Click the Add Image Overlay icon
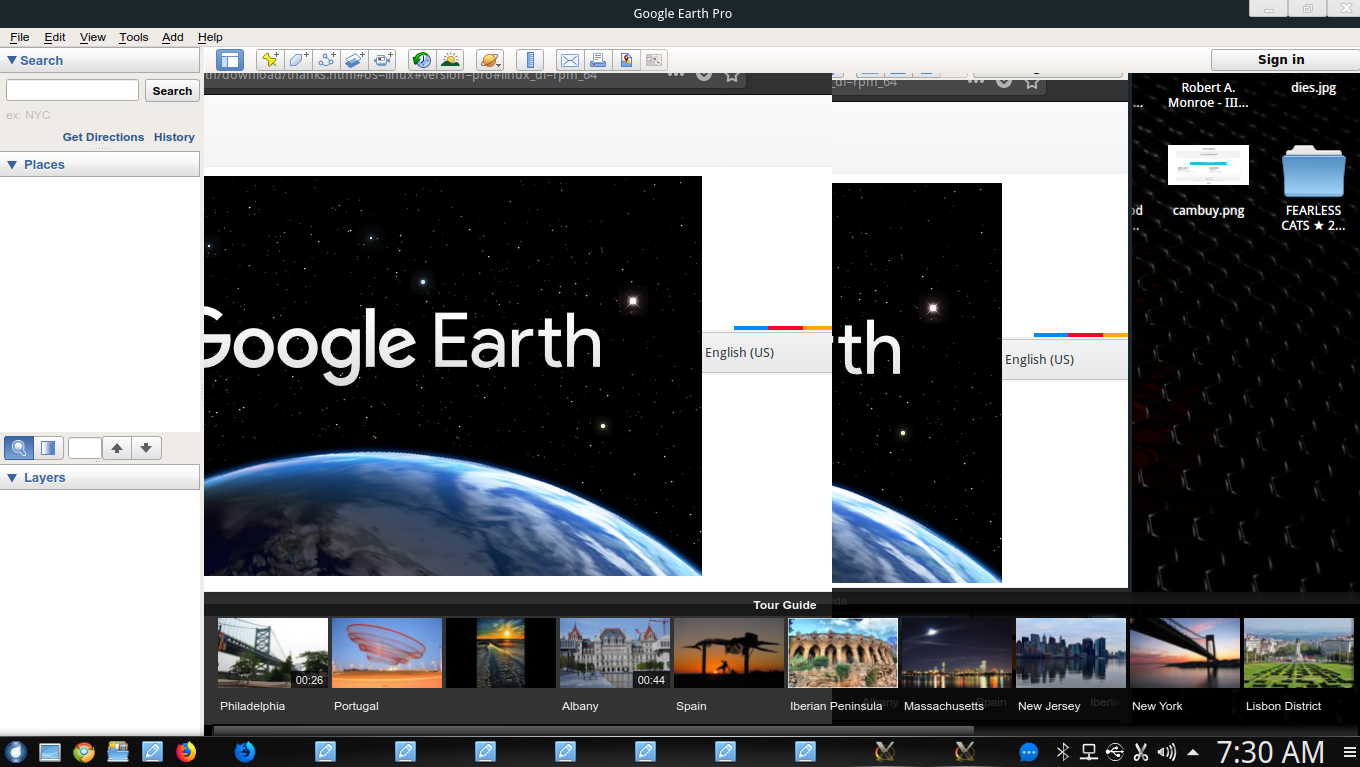This screenshot has height=767, width=1360. [355, 60]
